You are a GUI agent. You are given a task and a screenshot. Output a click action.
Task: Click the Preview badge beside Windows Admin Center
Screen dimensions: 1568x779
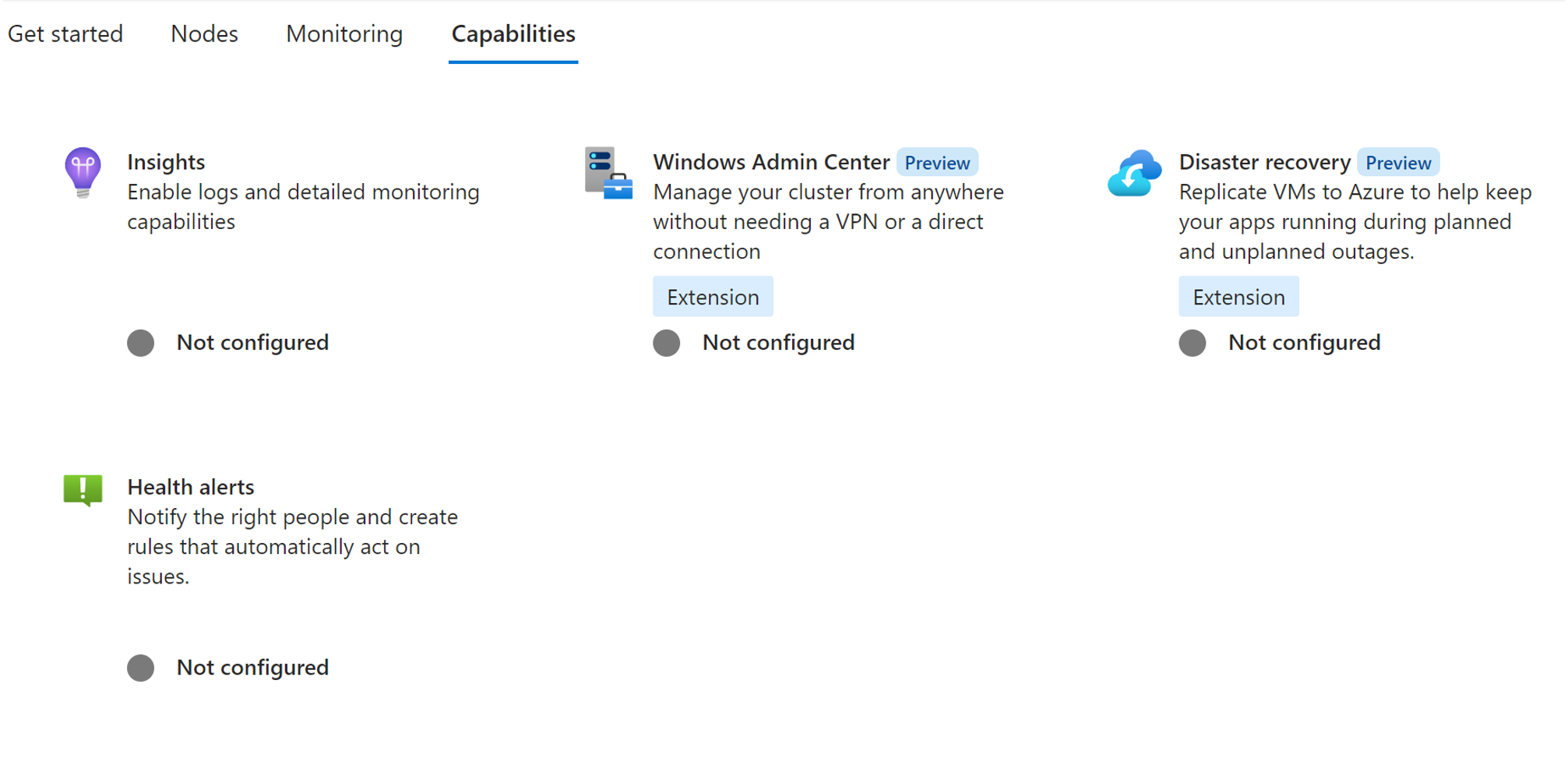point(937,163)
